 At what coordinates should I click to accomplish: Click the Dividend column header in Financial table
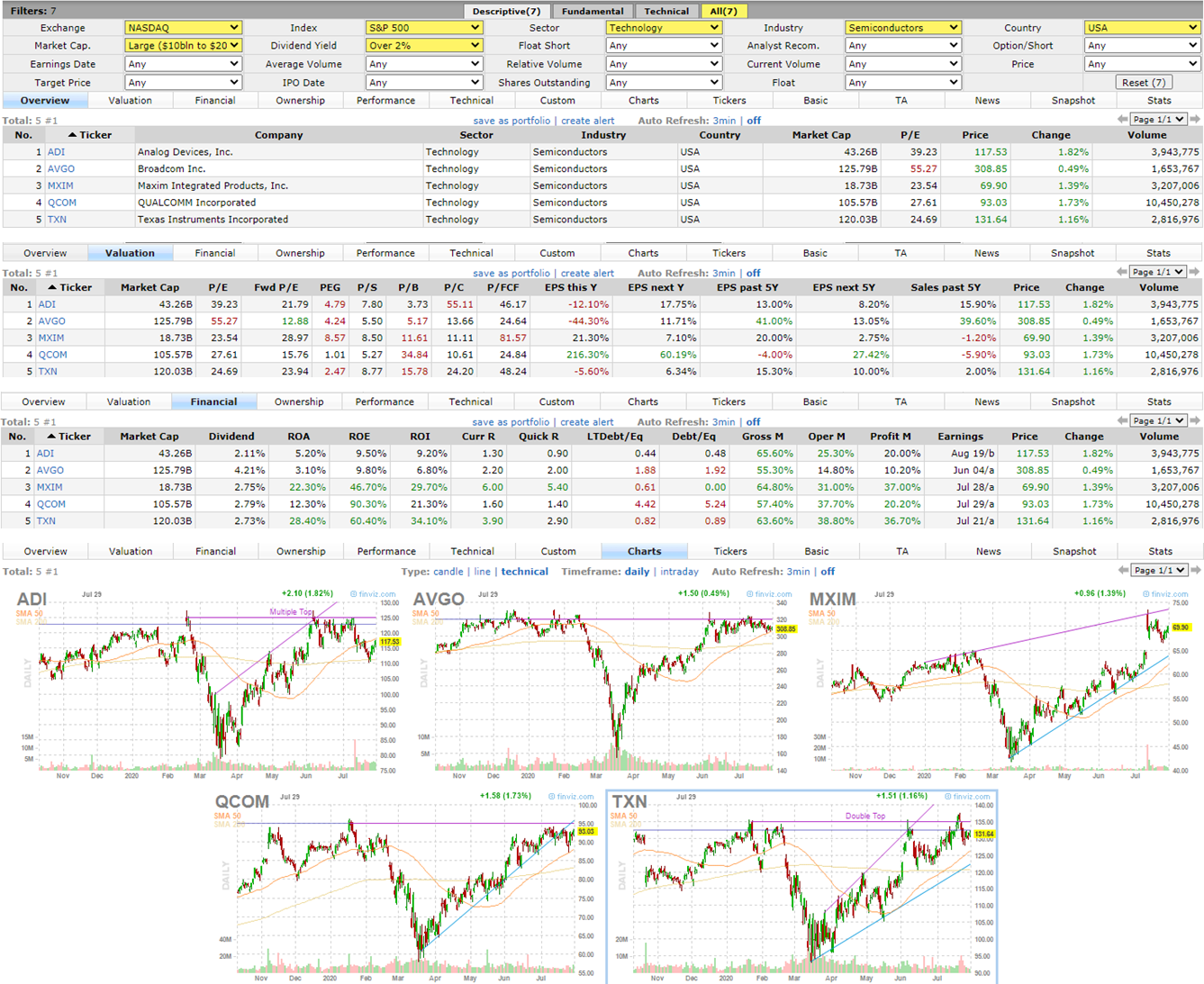[x=231, y=437]
